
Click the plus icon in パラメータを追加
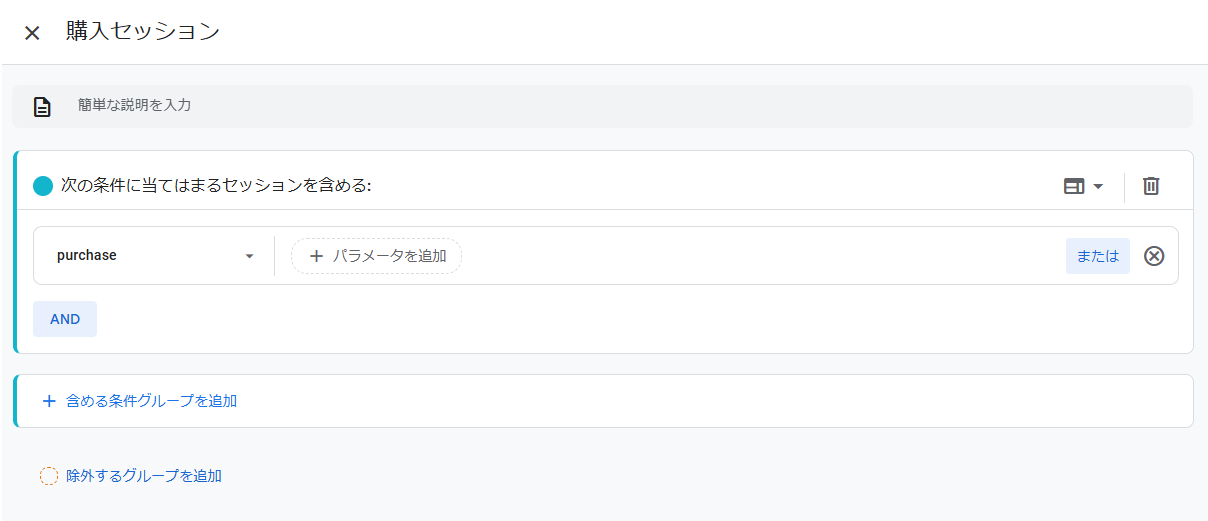point(316,256)
